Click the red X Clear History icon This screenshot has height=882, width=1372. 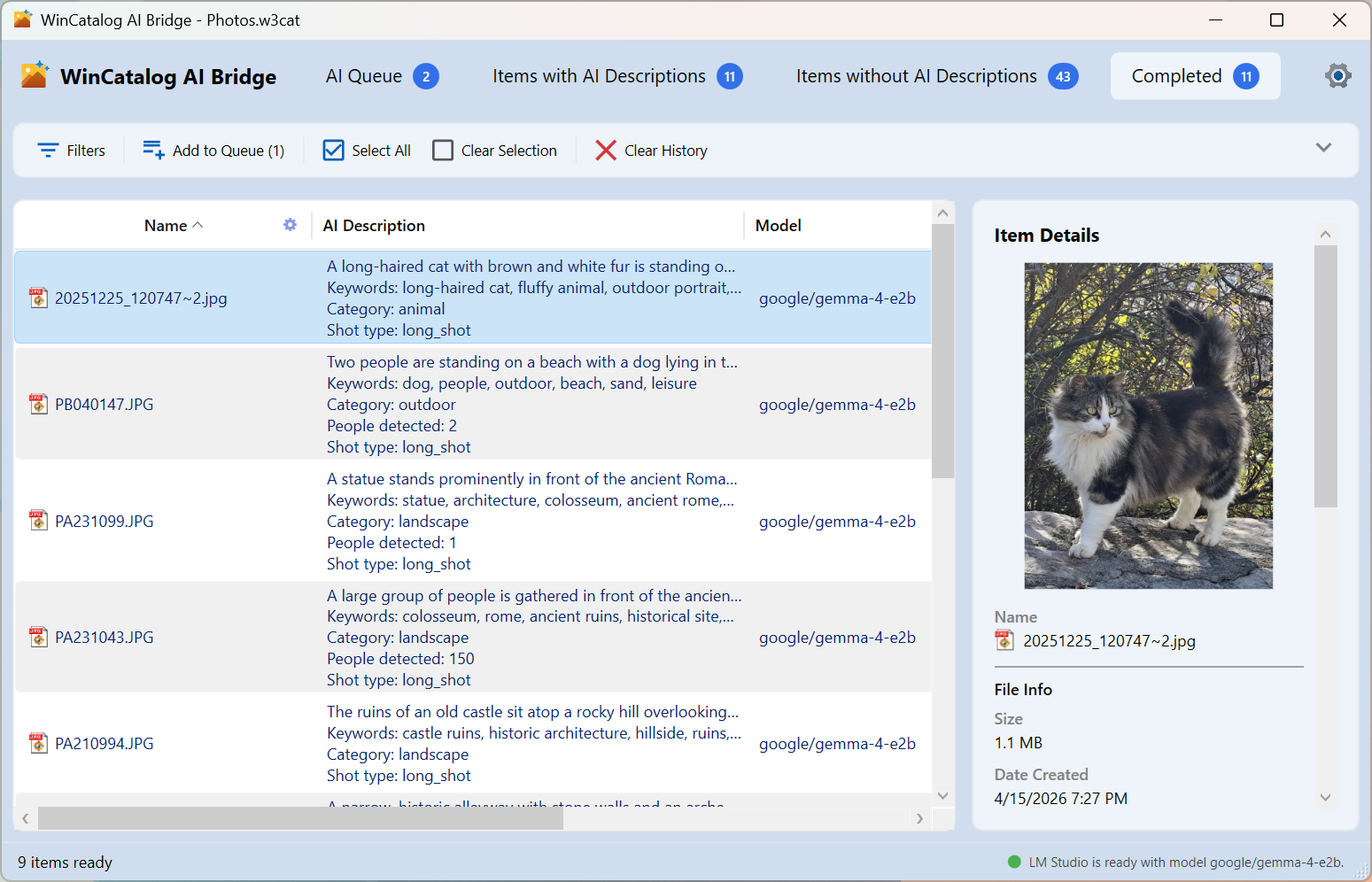[x=606, y=151]
